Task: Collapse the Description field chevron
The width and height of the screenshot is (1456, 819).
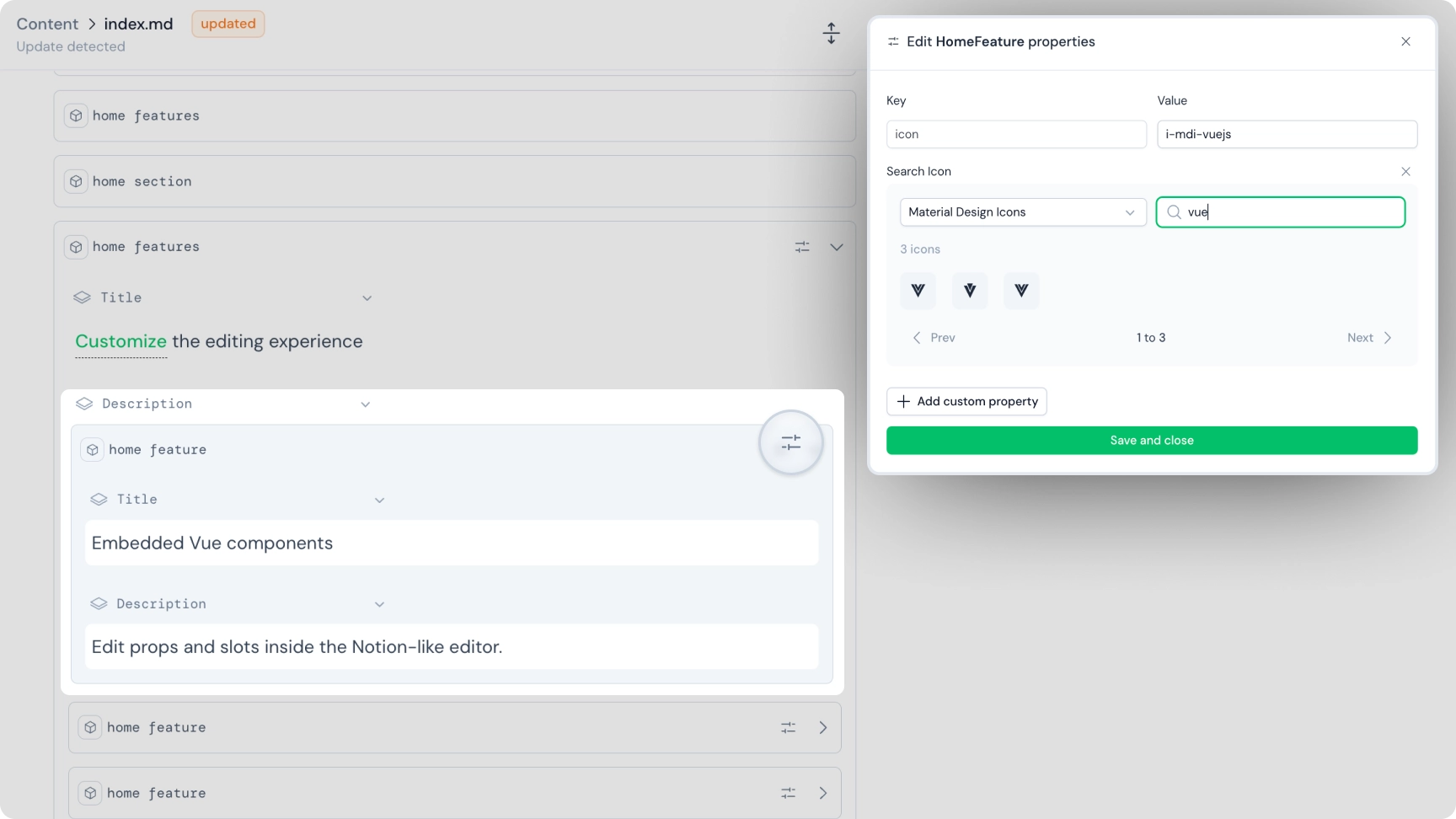Action: tap(365, 404)
